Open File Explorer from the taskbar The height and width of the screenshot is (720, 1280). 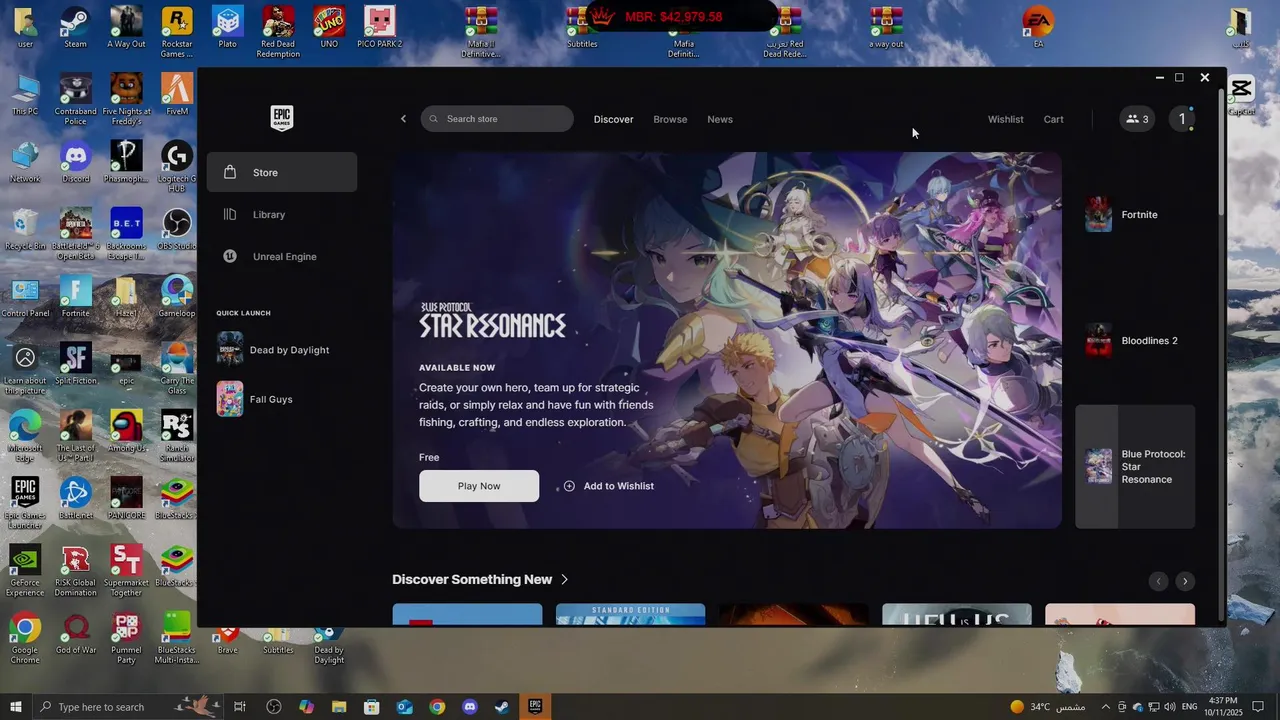pyautogui.click(x=339, y=707)
